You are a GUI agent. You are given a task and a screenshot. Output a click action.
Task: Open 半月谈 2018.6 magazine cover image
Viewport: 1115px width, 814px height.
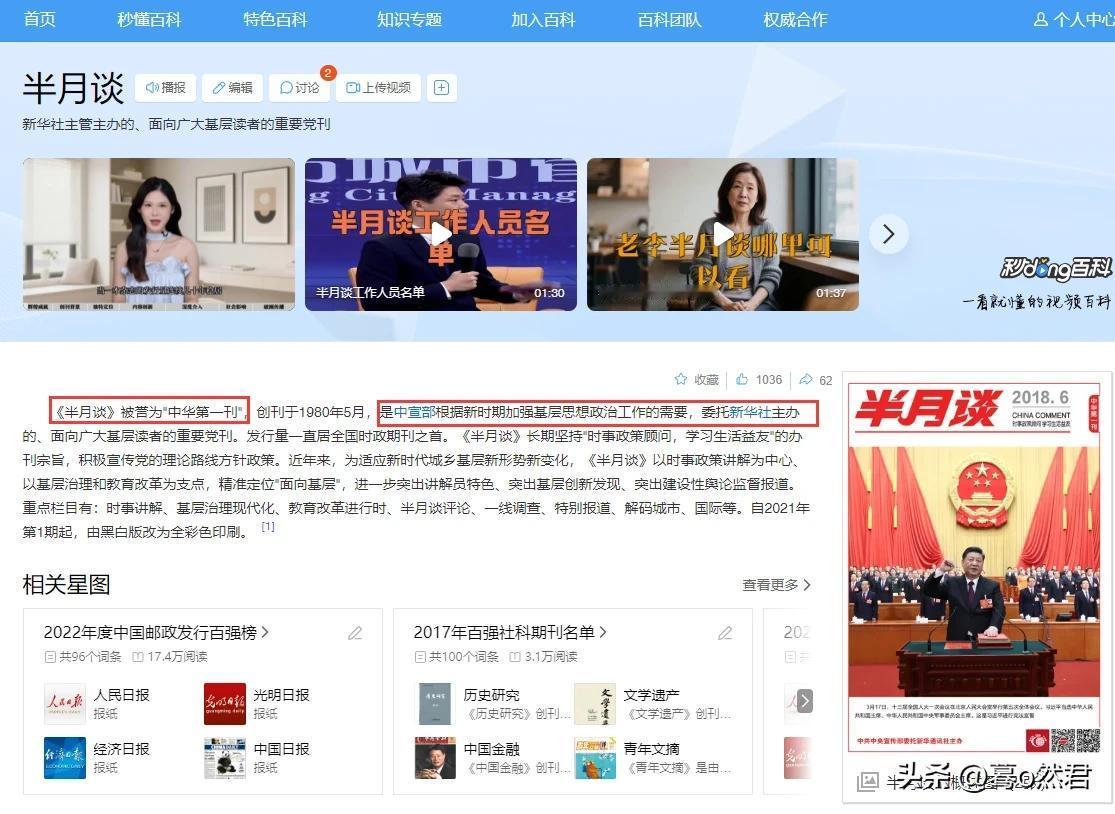[973, 569]
